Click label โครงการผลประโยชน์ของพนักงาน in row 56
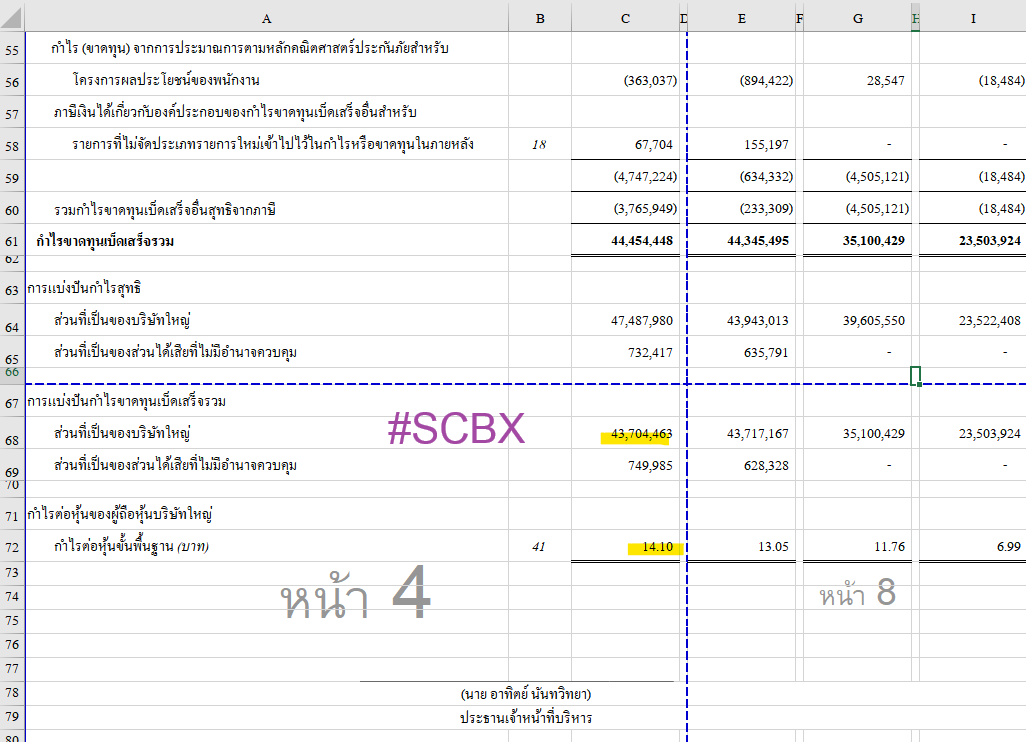This screenshot has height=742, width=1026. coord(166,80)
